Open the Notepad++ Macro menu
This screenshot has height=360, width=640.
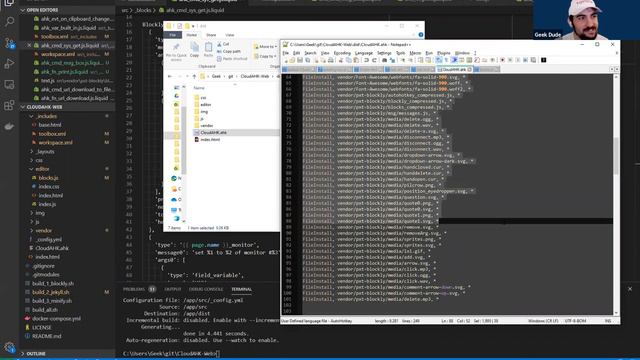415,53
